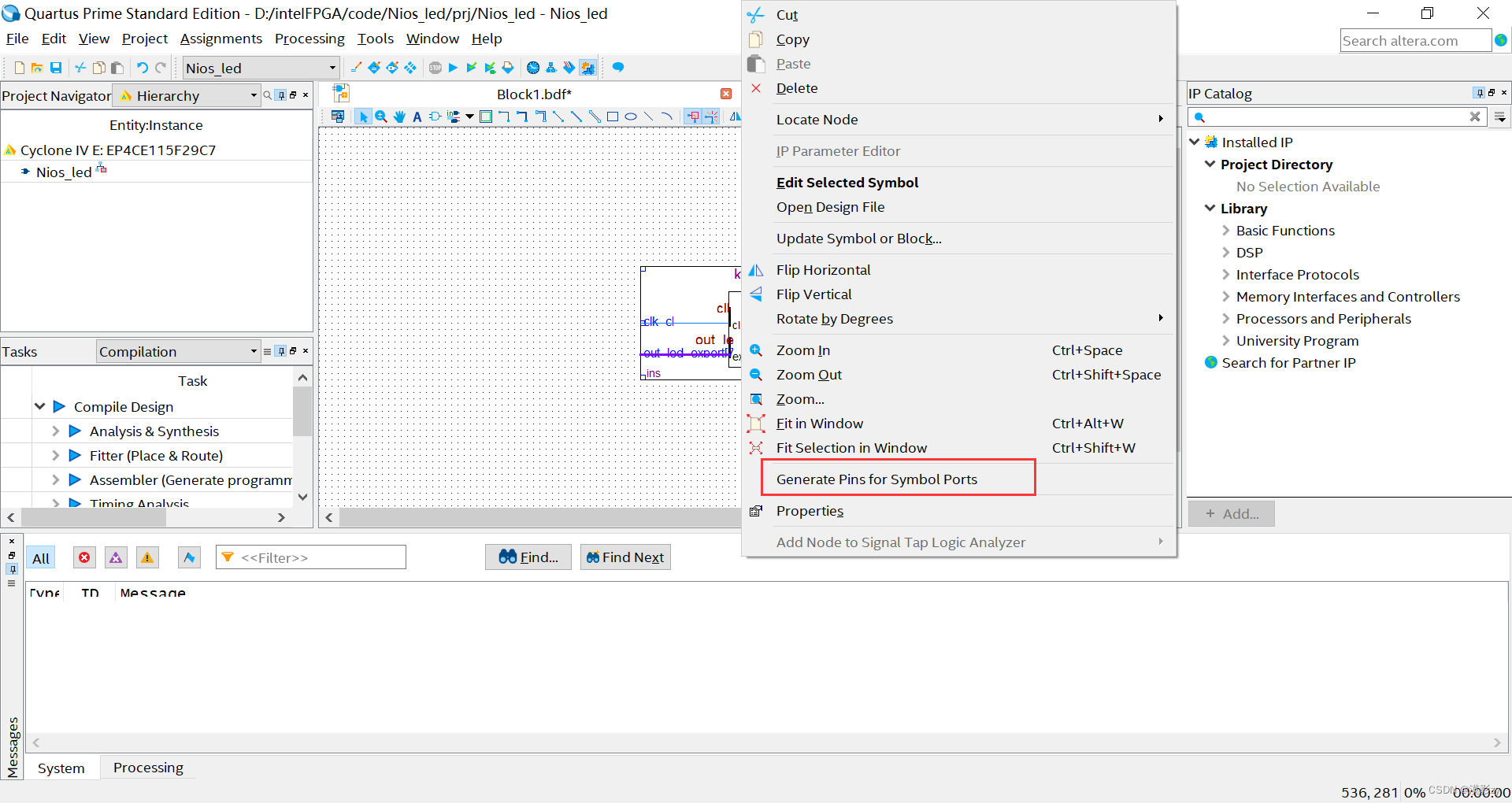Toggle the partial line selection button
The height and width of the screenshot is (803, 1512).
711,117
